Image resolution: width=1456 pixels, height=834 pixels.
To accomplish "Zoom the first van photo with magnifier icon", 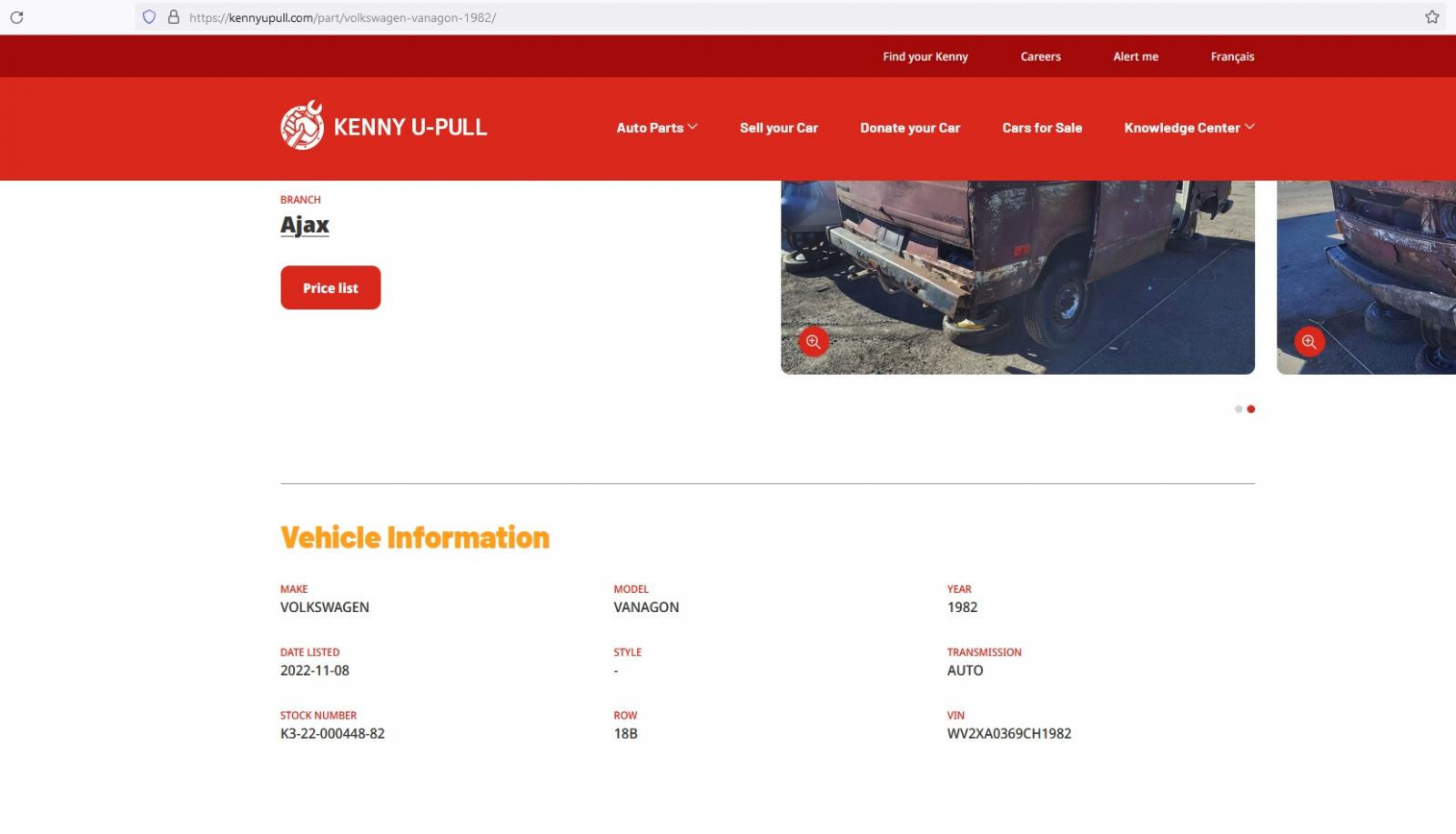I will point(814,342).
